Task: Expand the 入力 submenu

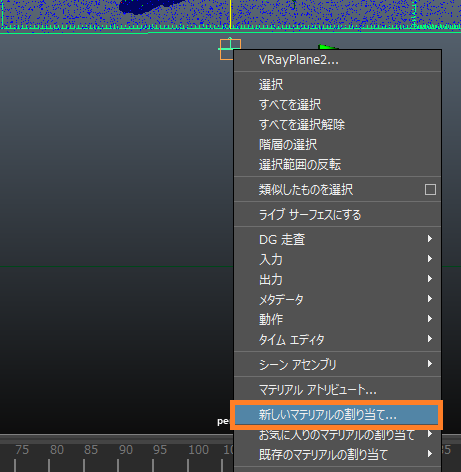Action: (337, 259)
